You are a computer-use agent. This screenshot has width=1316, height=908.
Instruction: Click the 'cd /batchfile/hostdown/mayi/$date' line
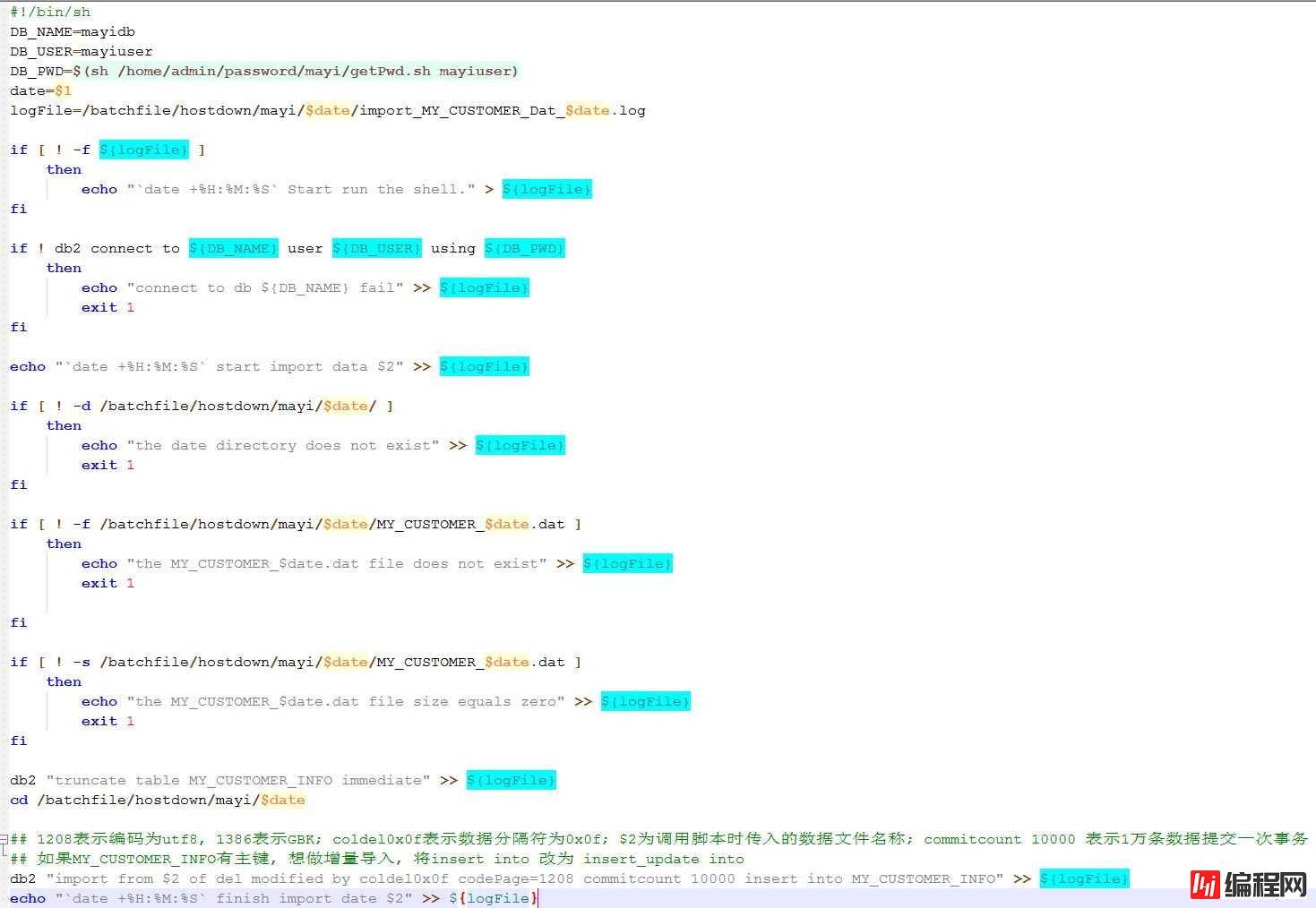point(158,800)
